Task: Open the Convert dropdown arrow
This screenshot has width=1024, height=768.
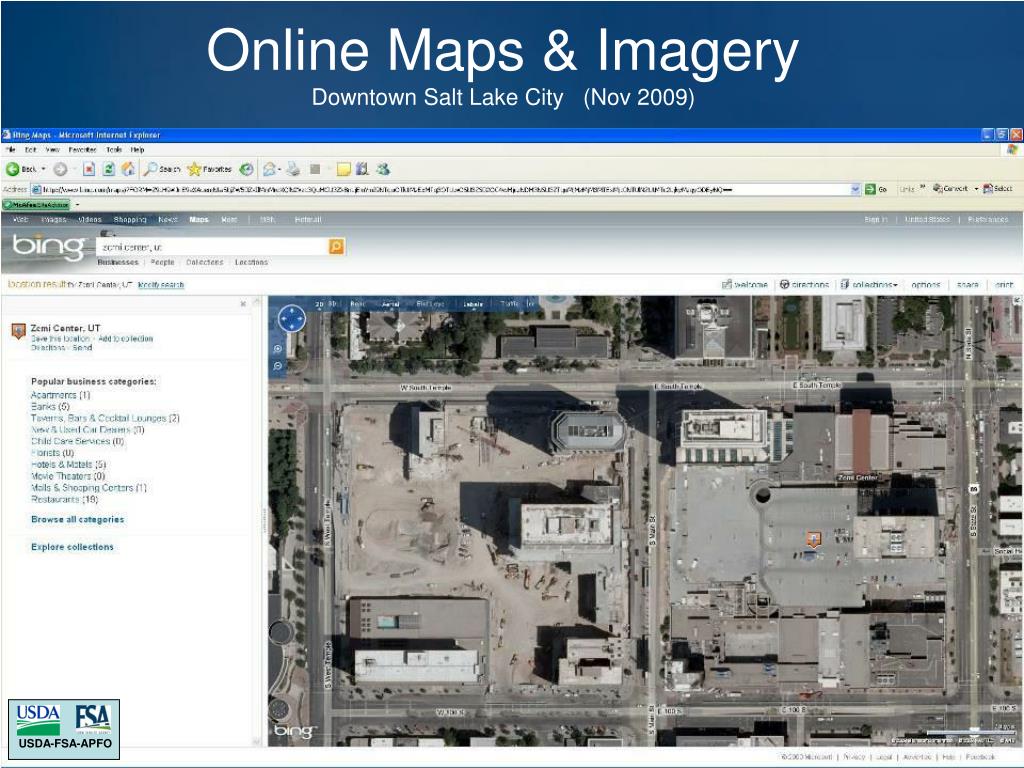Action: point(976,189)
